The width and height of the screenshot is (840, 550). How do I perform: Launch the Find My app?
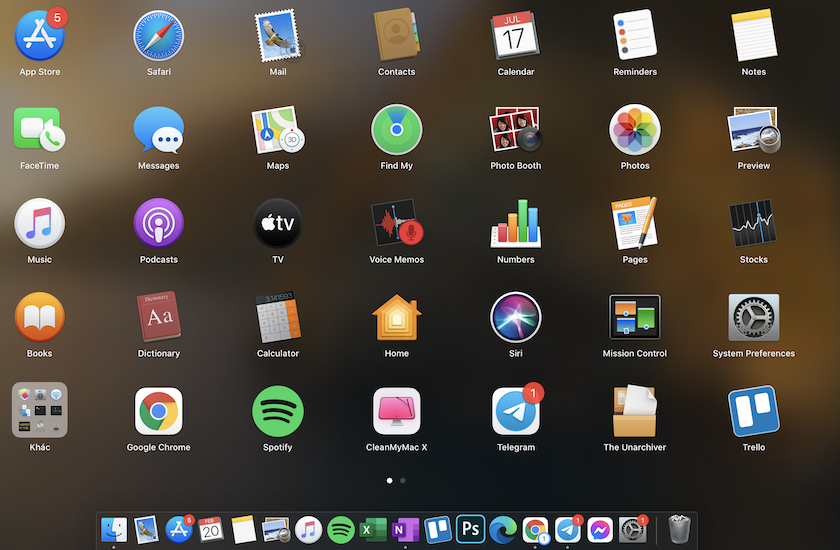pyautogui.click(x=396, y=130)
